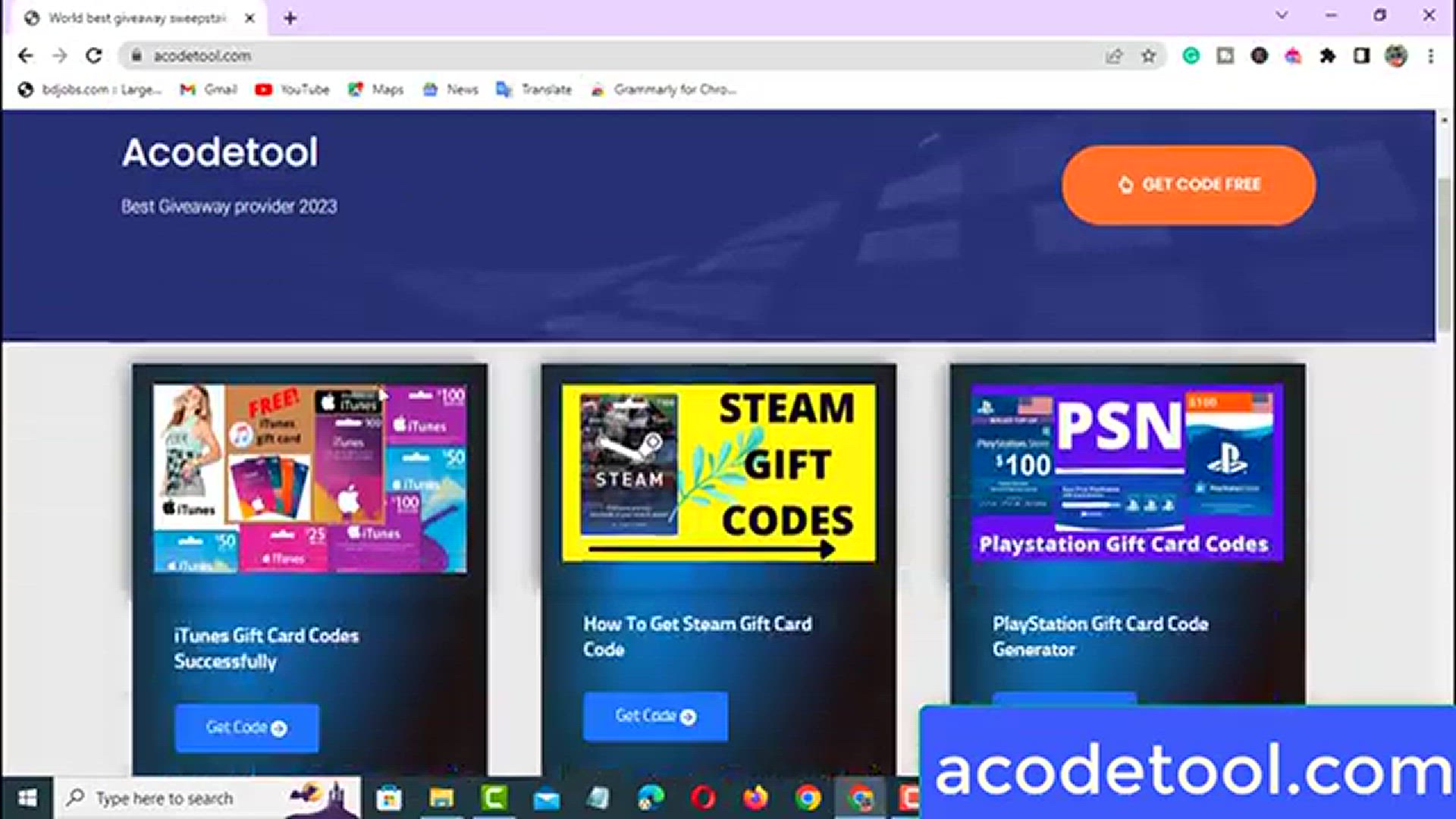1456x819 pixels.
Task: Close the World best giveaway tab
Action: [x=249, y=18]
